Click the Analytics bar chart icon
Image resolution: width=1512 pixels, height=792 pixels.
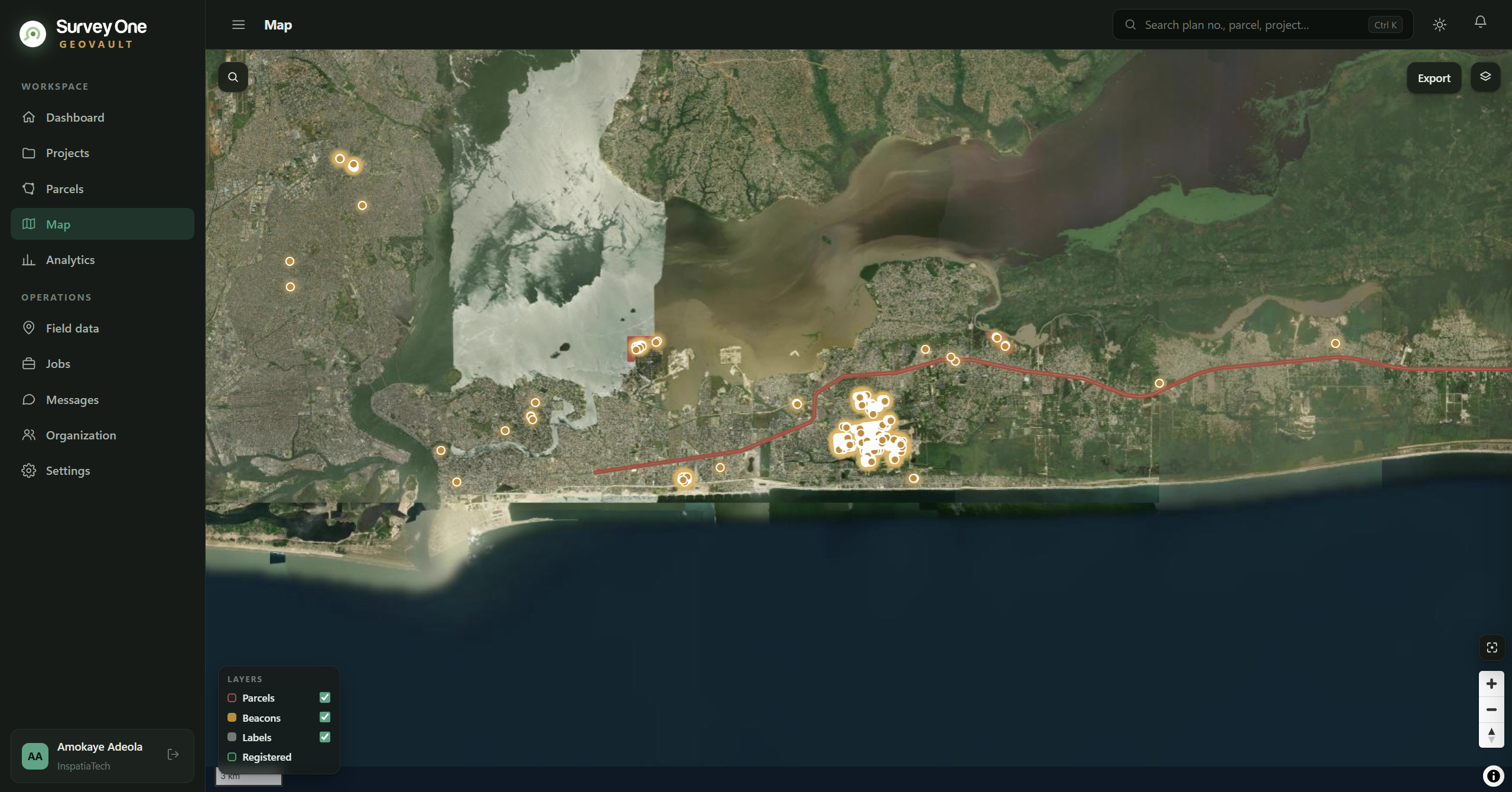coord(28,260)
